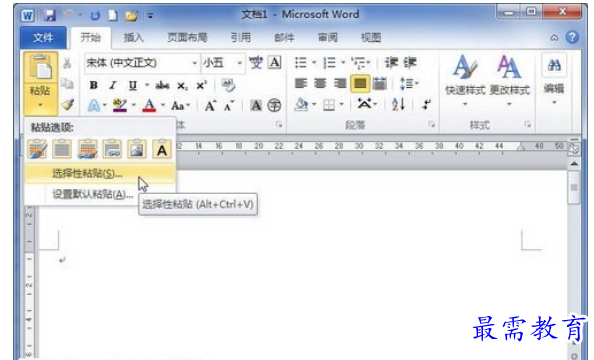Expand the 编辑 editing group
The width and height of the screenshot is (594, 360).
554,80
